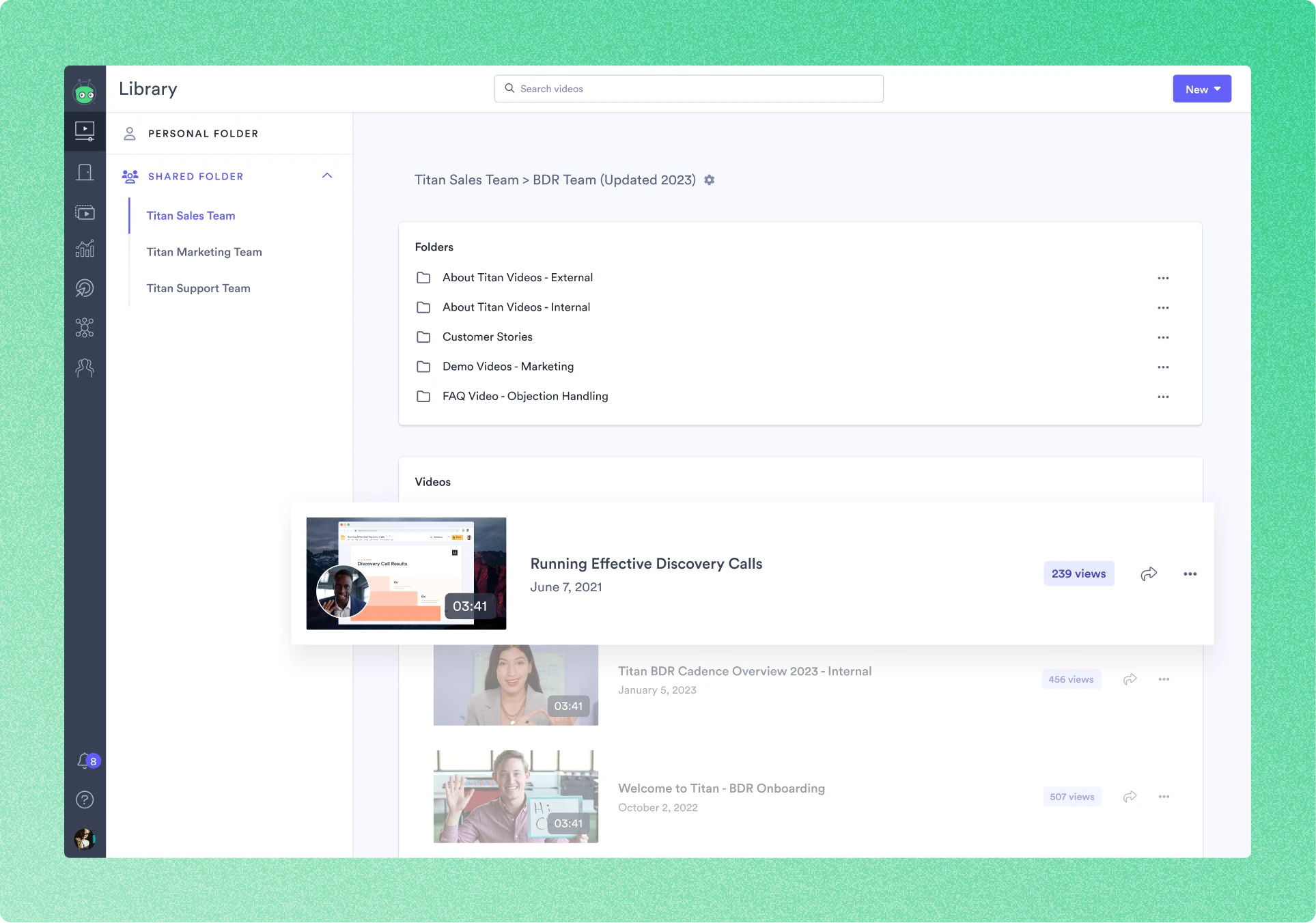Viewport: 1316px width, 923px height.
Task: Select Titan Sales Team folder
Action: click(x=191, y=216)
